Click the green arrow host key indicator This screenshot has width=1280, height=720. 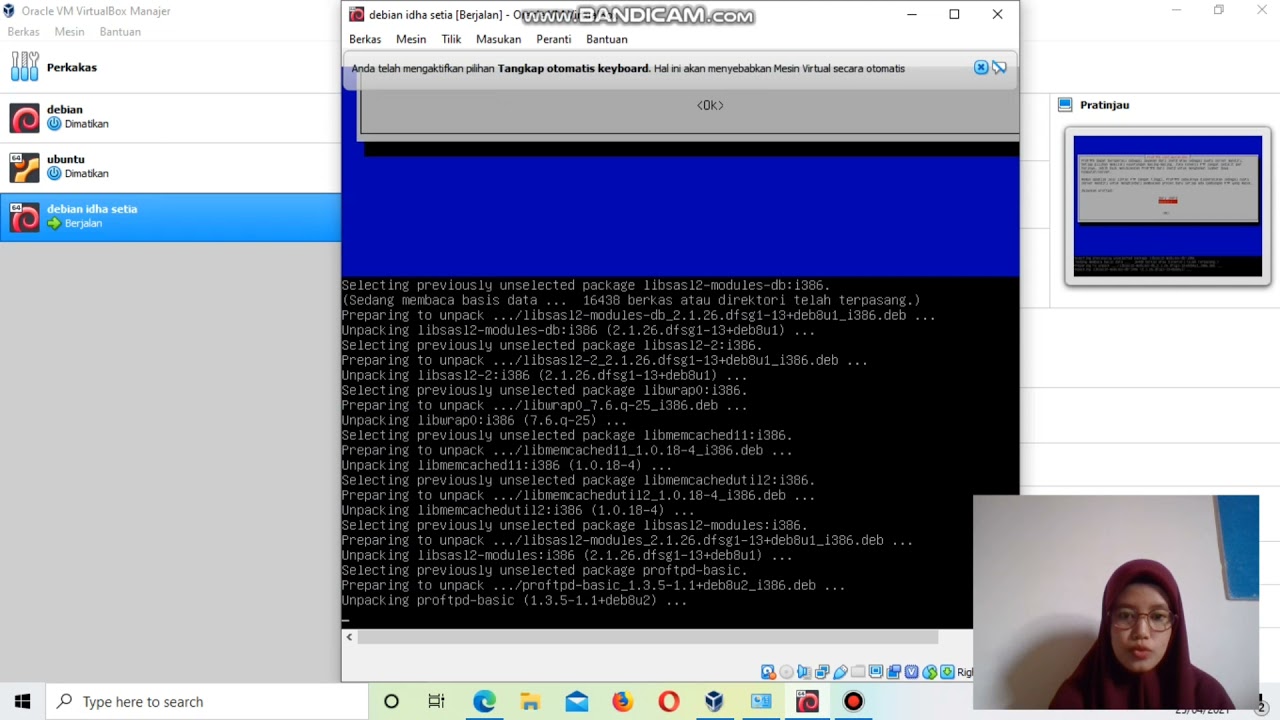pyautogui.click(x=947, y=672)
